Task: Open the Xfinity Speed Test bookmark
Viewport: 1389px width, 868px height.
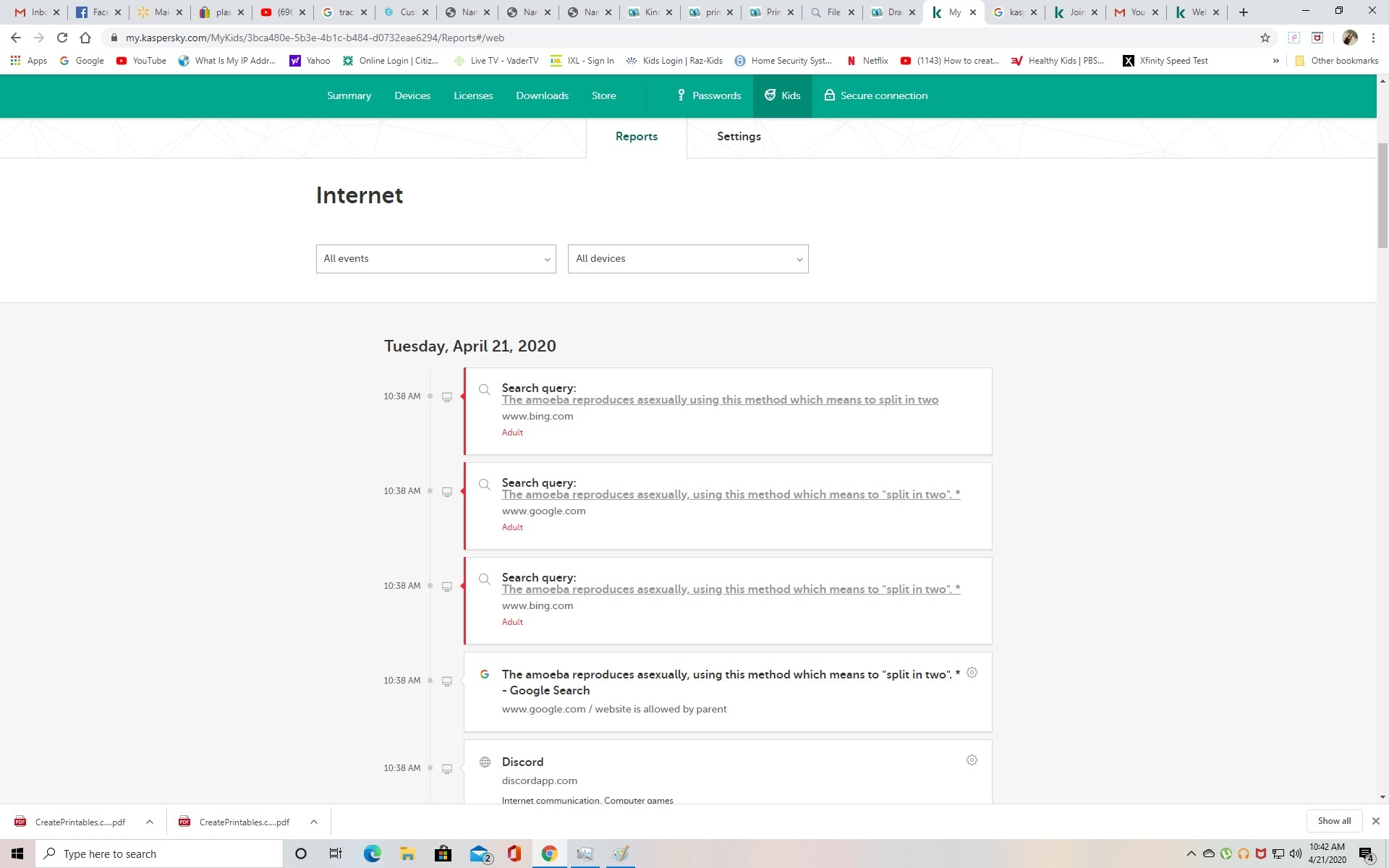Action: (1165, 61)
